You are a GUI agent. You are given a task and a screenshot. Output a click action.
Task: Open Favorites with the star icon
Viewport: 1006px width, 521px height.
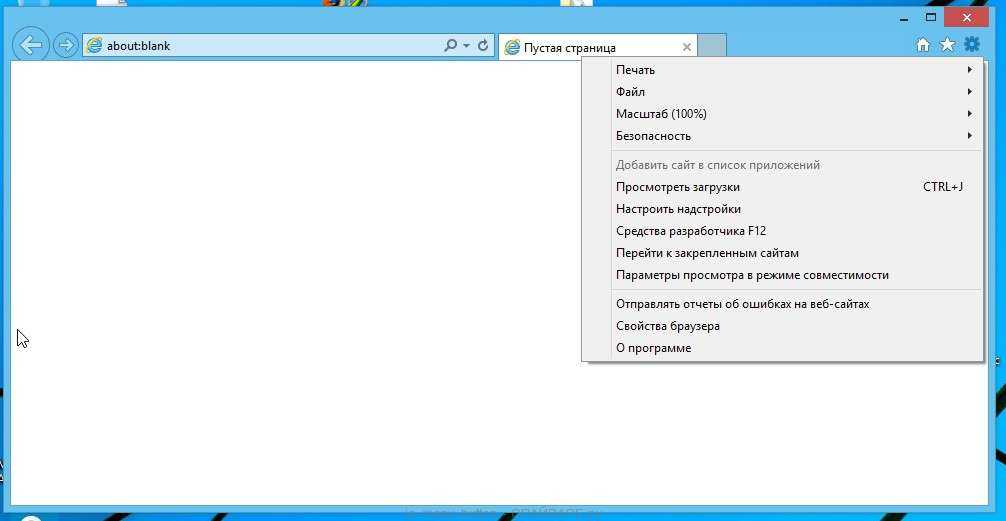click(x=947, y=45)
